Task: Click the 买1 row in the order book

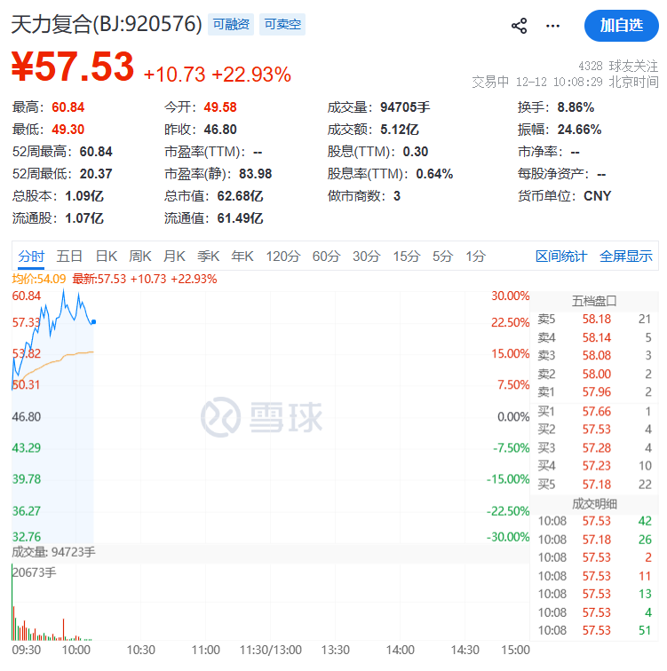Action: coord(594,410)
